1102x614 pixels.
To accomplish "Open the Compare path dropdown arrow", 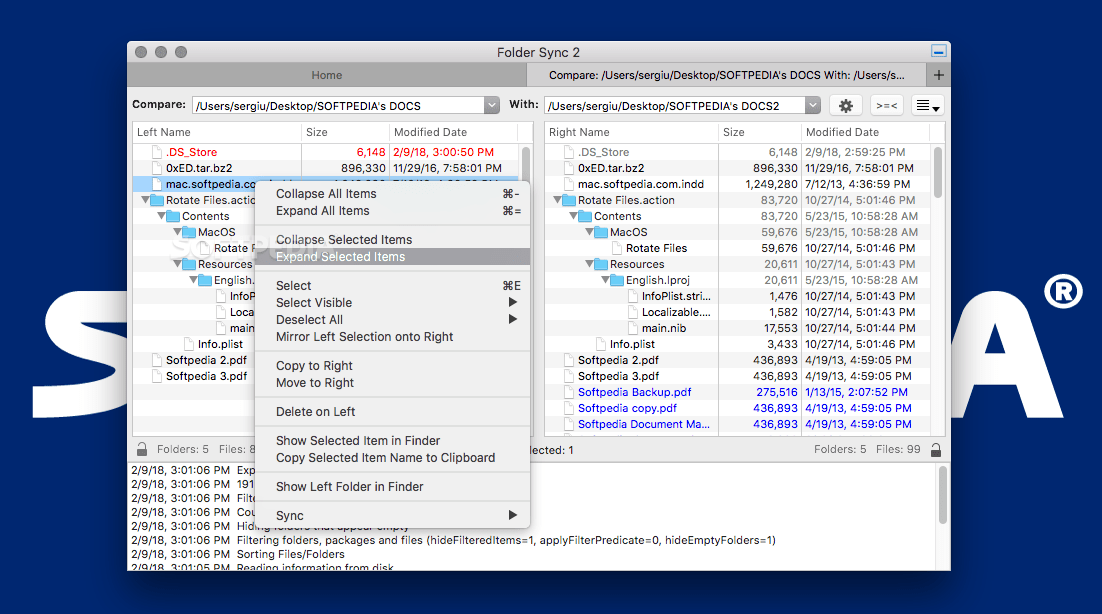I will point(491,105).
